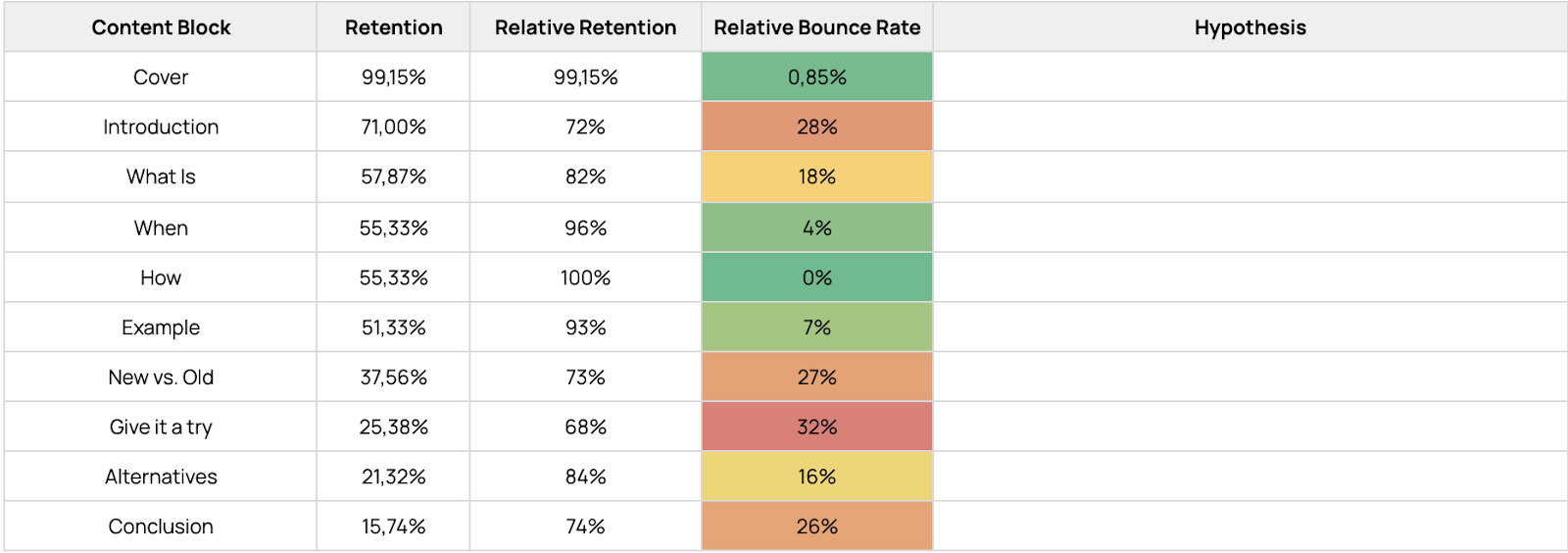Click the 100% relative retention cell

585,278
